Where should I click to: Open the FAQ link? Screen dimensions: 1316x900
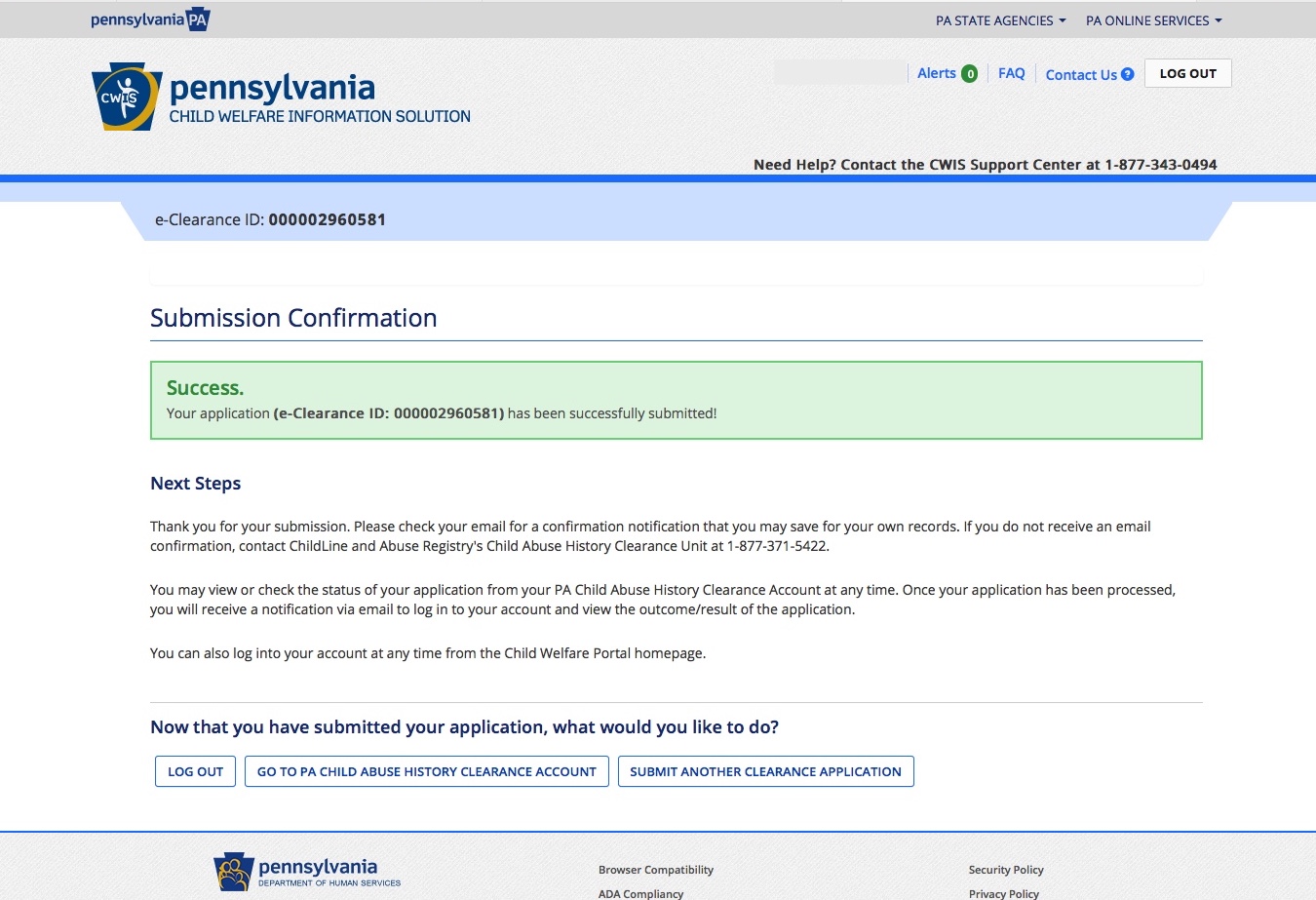point(1011,73)
